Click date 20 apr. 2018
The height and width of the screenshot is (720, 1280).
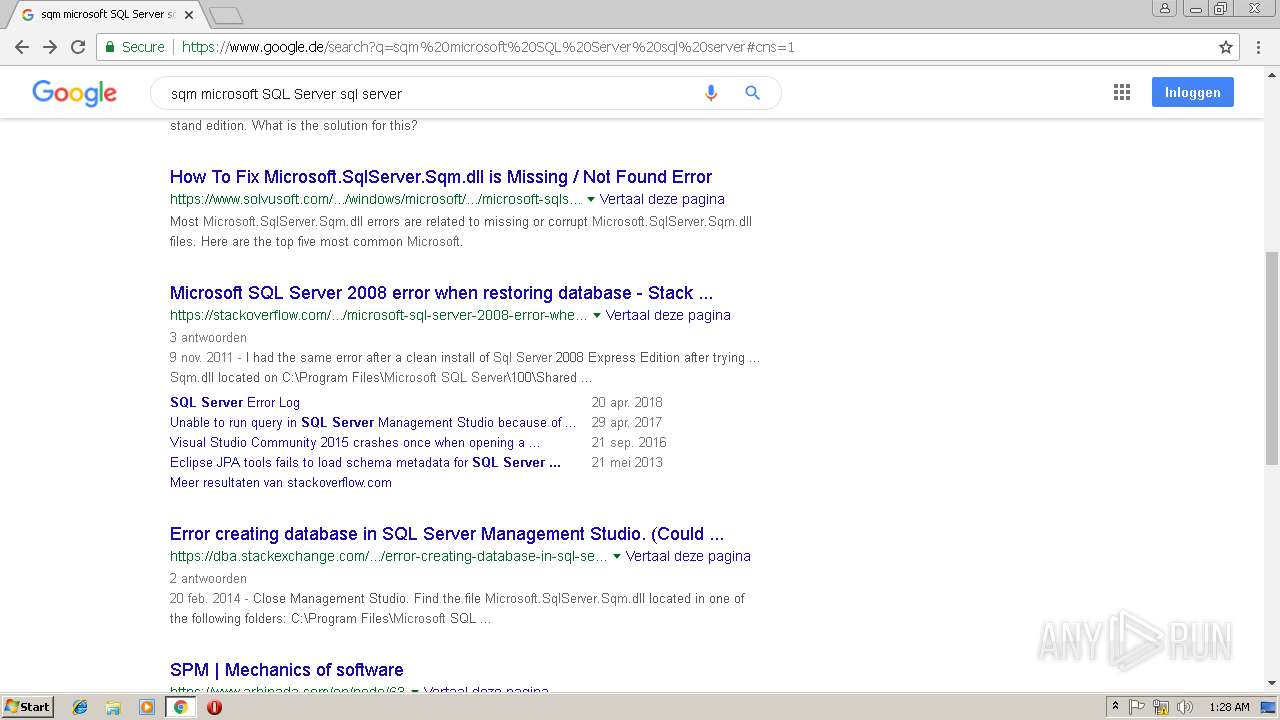[627, 402]
